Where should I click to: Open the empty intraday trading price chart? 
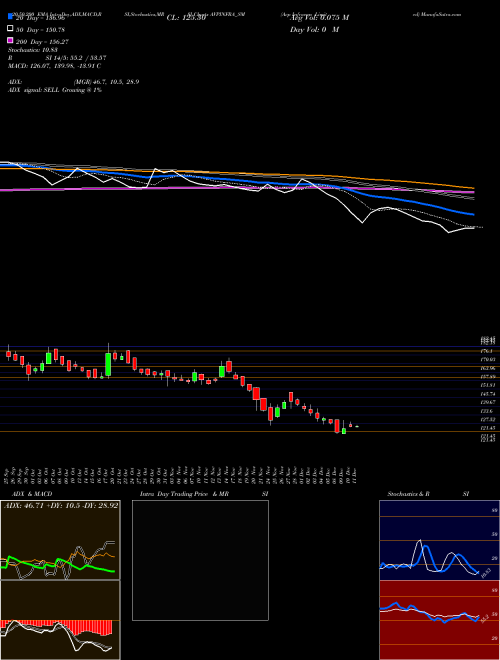click(x=200, y=560)
